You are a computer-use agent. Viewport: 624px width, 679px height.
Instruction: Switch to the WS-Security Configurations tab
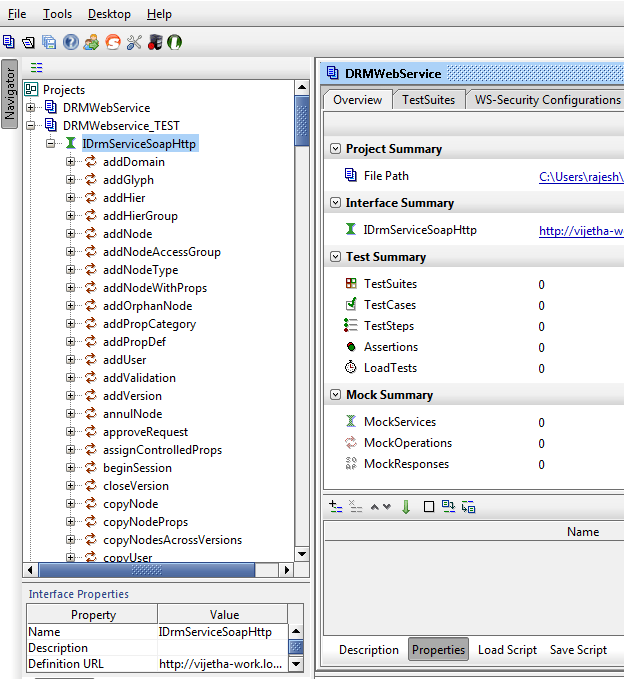click(x=547, y=100)
